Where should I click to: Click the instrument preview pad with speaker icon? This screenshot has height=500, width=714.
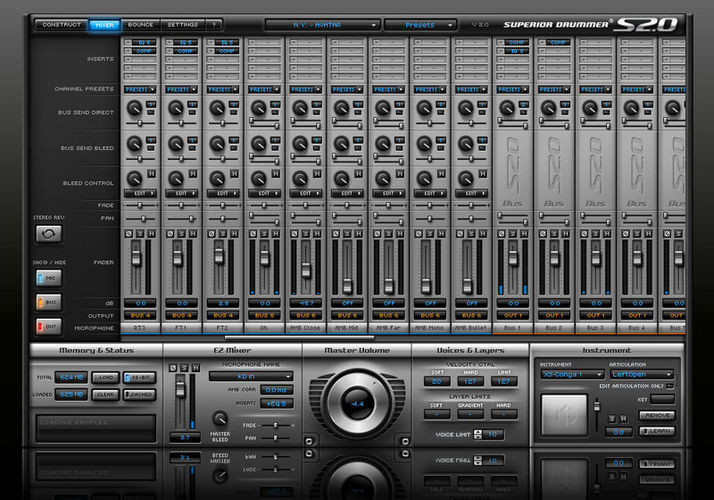(x=564, y=415)
